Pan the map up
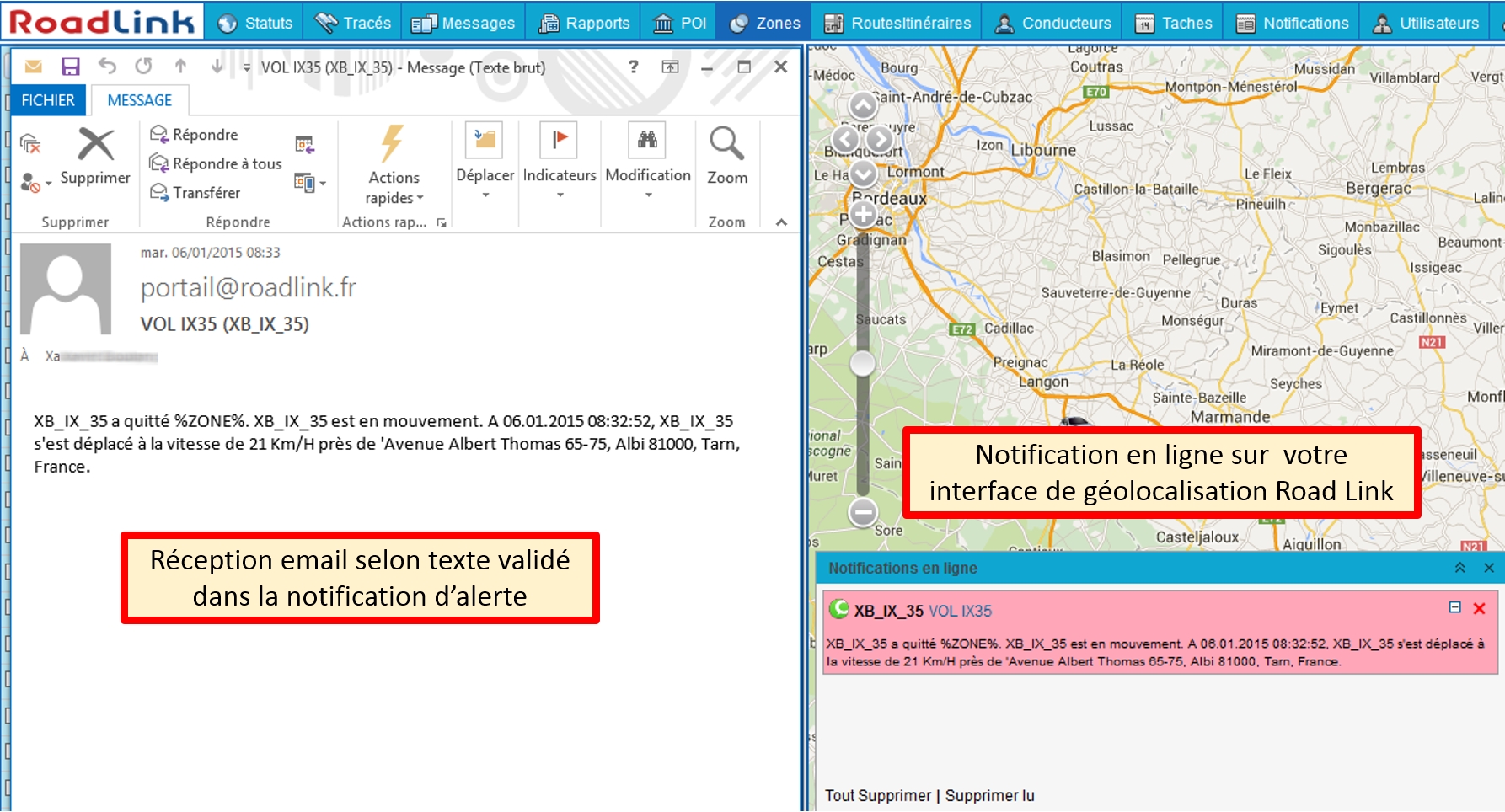 863,106
